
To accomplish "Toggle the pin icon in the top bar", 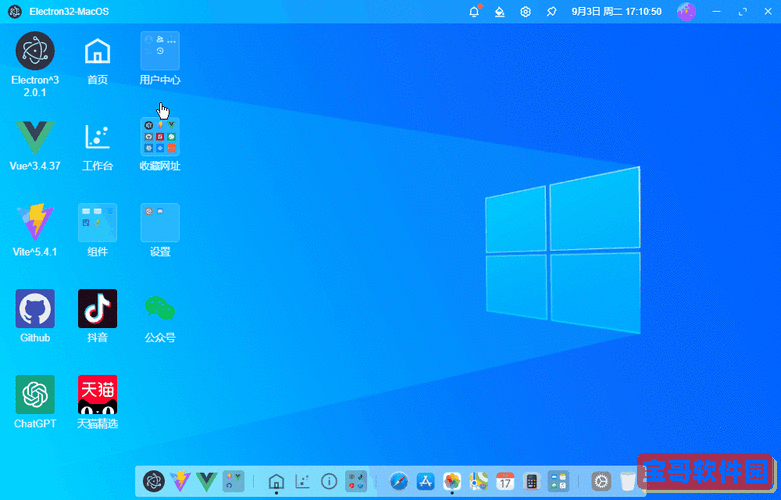I will 551,12.
